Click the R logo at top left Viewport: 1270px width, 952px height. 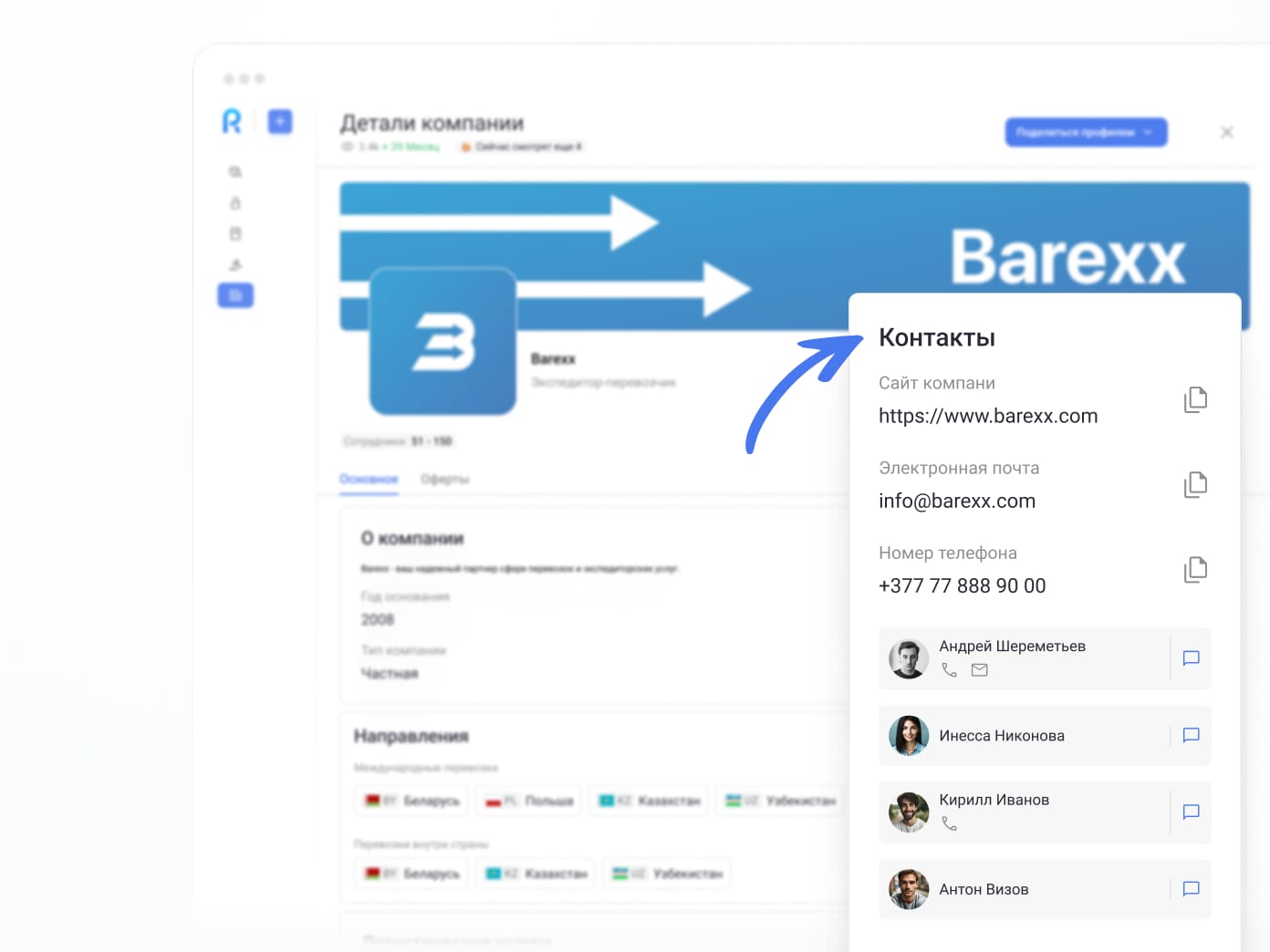(230, 122)
